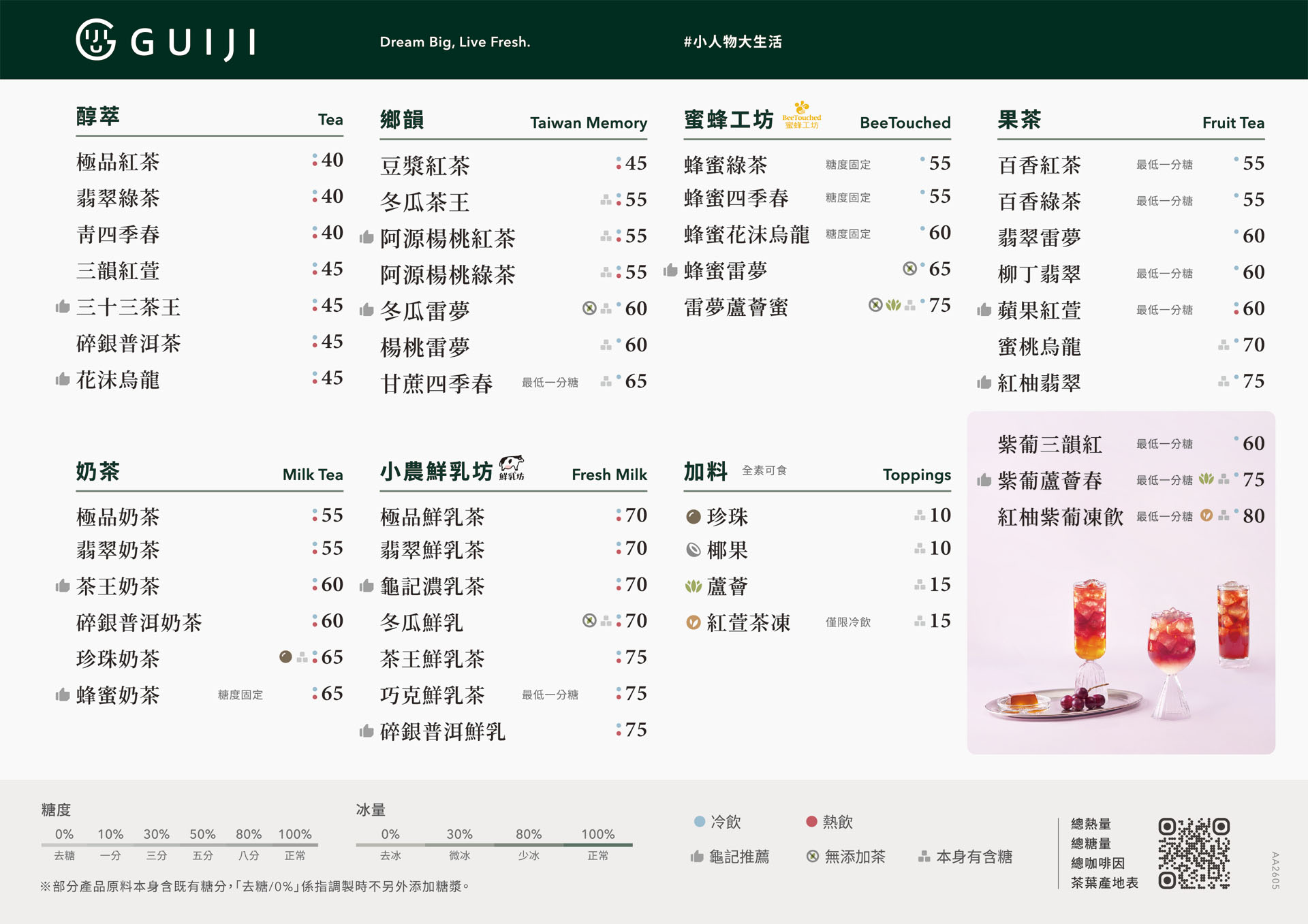This screenshot has height=924, width=1308.
Task: Click the 極品紅茶 menu item
Action: click(x=118, y=161)
